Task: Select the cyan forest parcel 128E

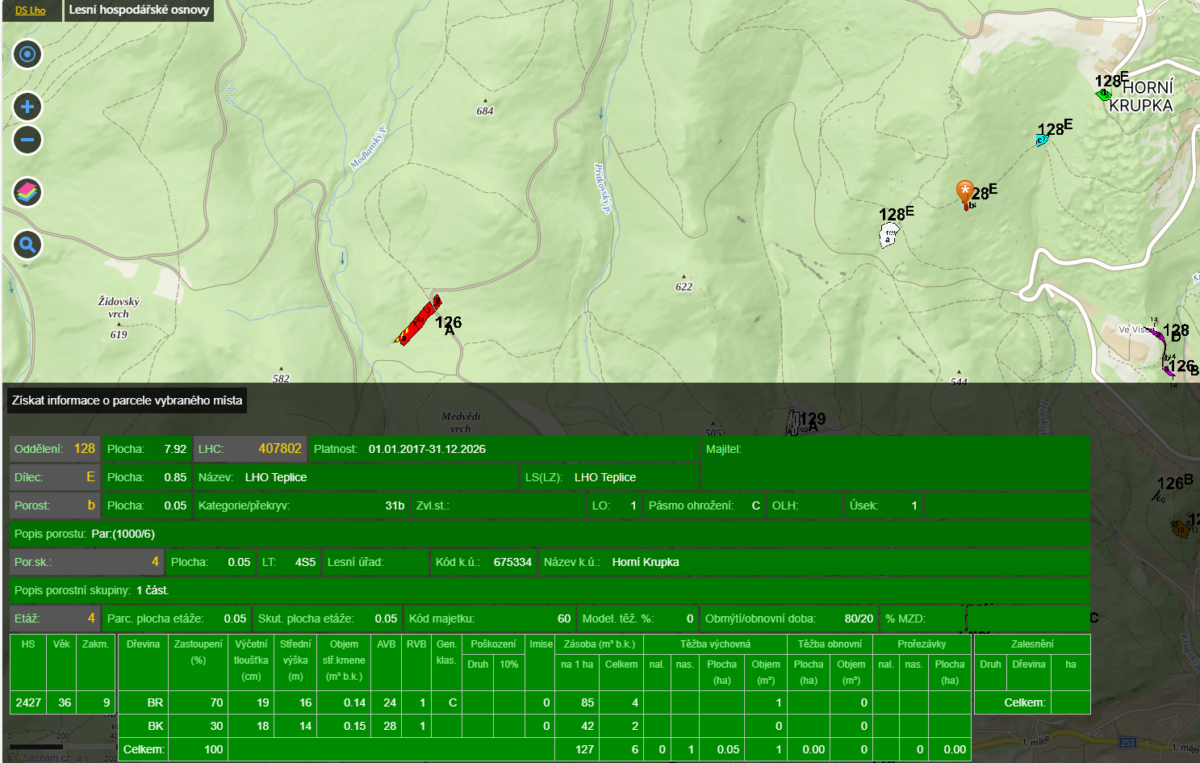Action: coord(1041,141)
